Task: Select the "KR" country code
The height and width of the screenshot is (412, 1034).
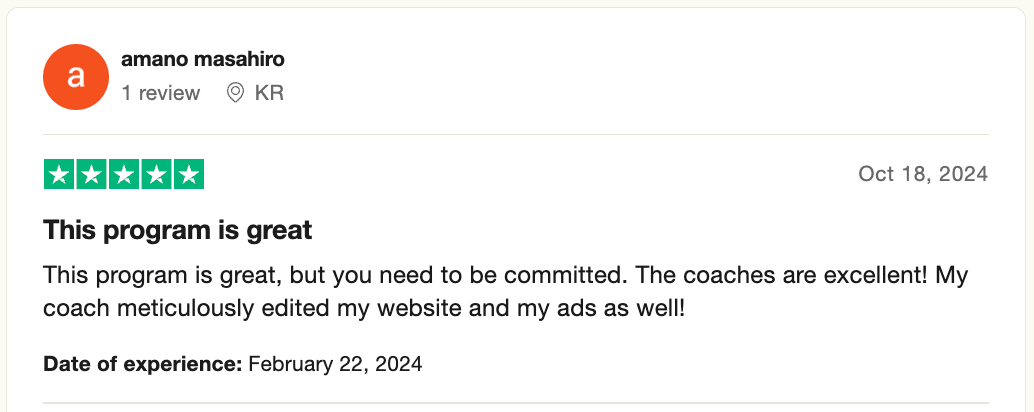Action: tap(269, 93)
